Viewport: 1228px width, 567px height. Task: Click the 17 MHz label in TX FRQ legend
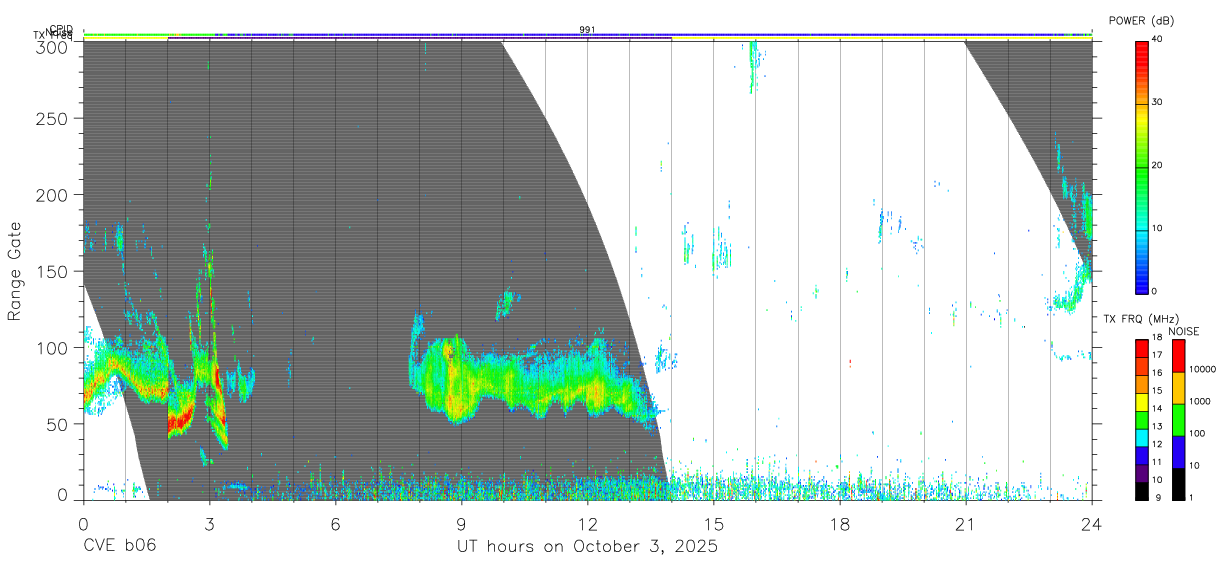pos(1156,355)
